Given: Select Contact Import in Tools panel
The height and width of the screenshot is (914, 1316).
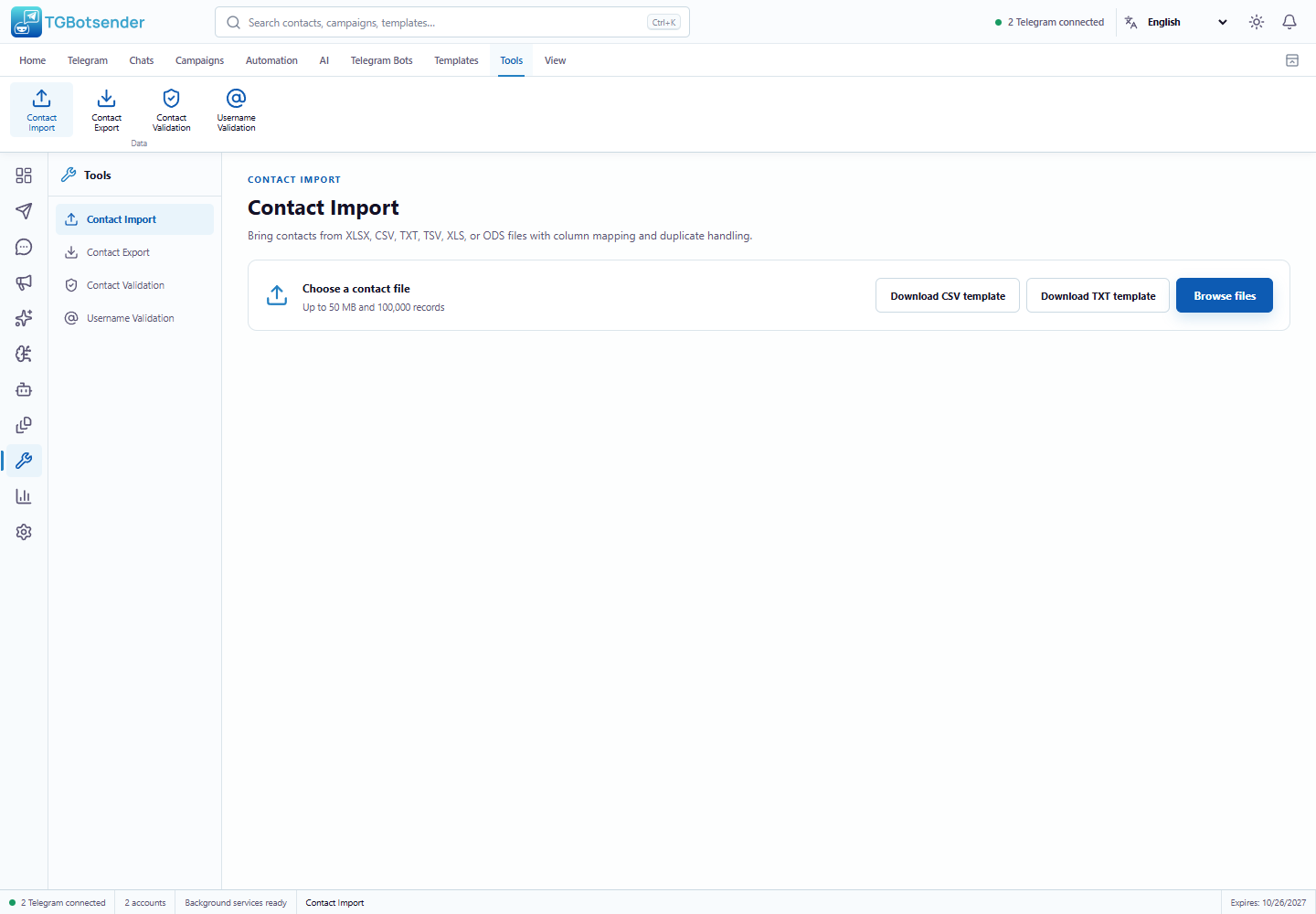Looking at the screenshot, I should click(x=134, y=219).
